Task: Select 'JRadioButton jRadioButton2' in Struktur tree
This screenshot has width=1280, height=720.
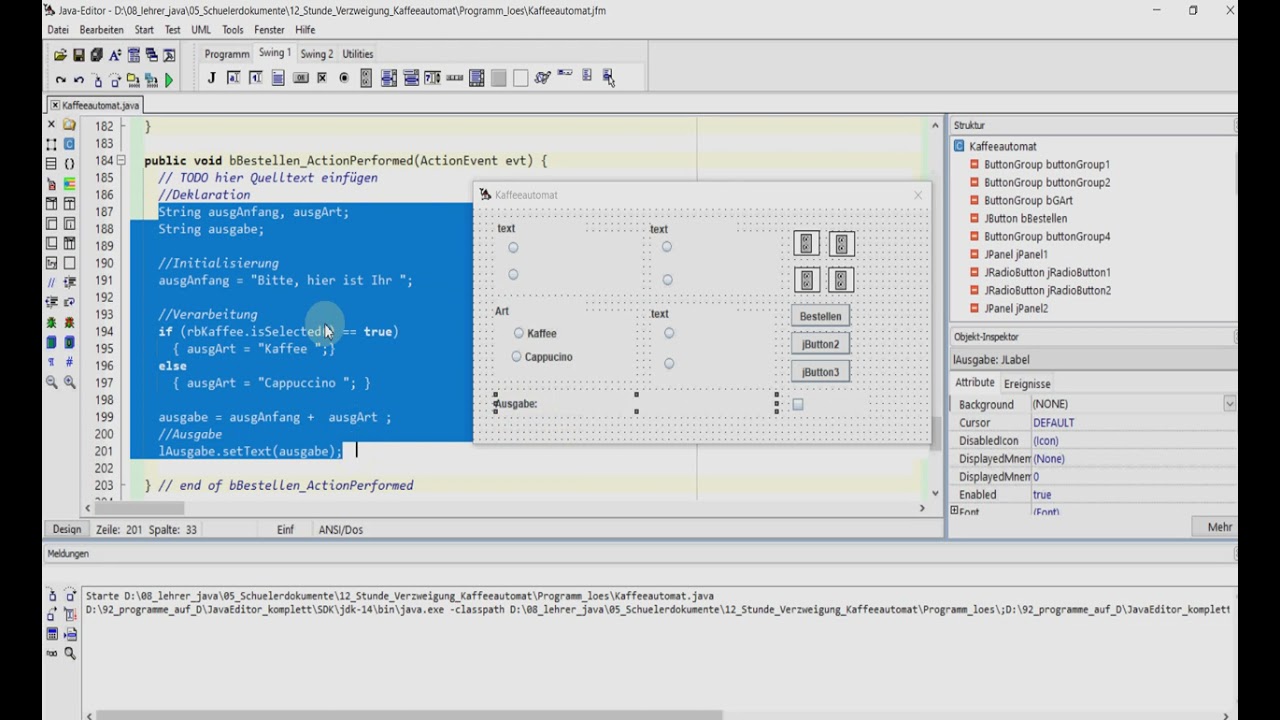Action: (1047, 290)
